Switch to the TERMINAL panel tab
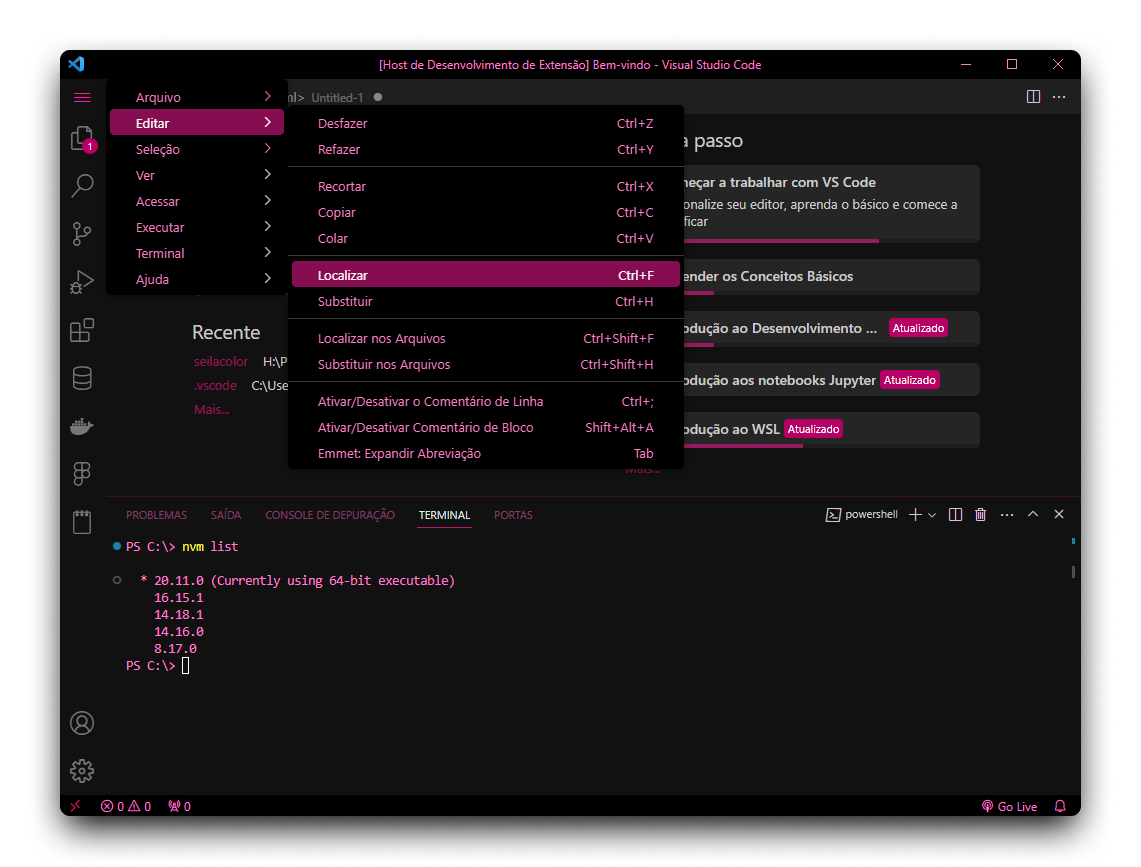This screenshot has height=867, width=1141. 444,515
